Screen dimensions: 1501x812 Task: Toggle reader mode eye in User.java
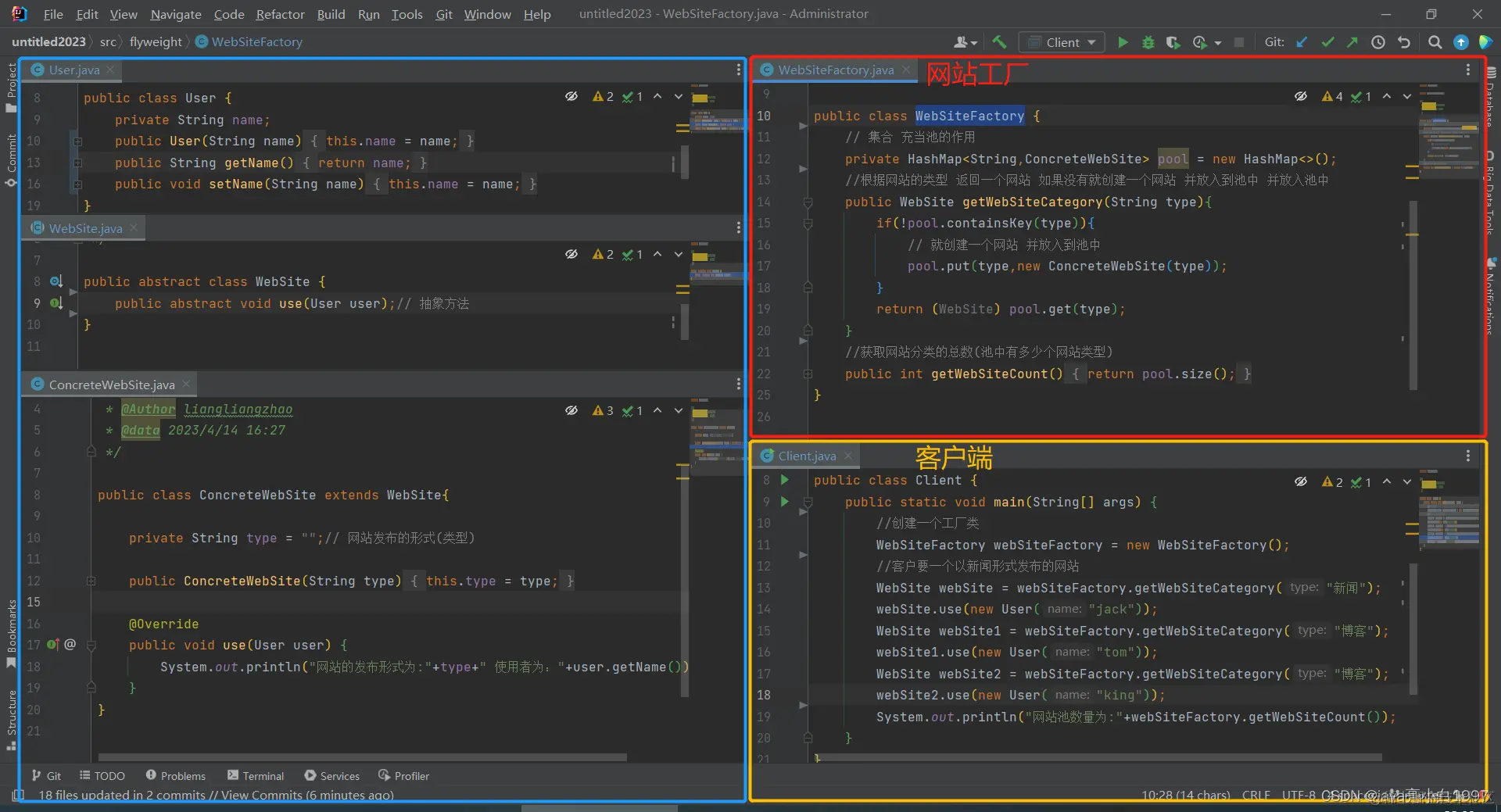pyautogui.click(x=571, y=96)
